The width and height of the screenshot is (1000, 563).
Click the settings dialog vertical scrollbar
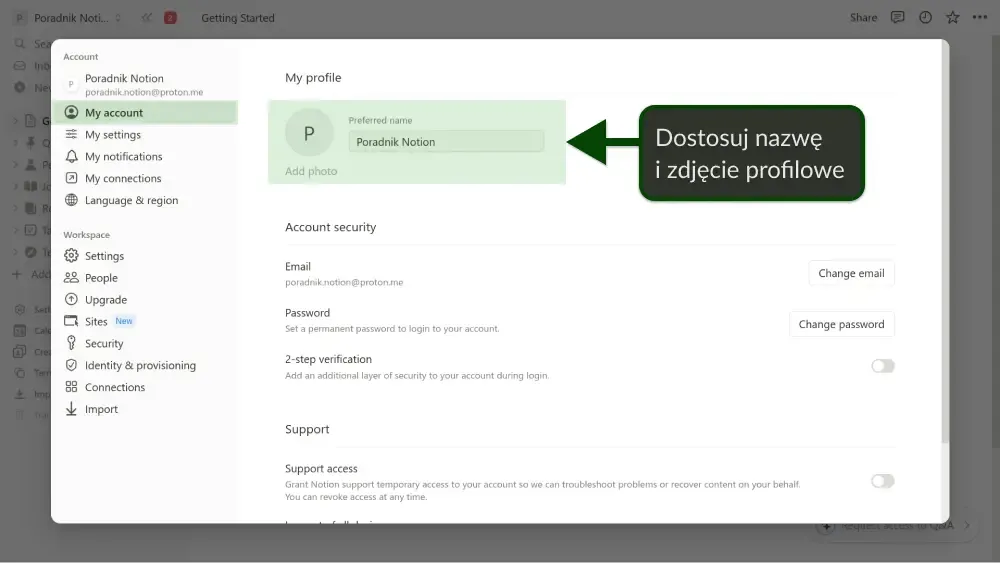click(945, 242)
